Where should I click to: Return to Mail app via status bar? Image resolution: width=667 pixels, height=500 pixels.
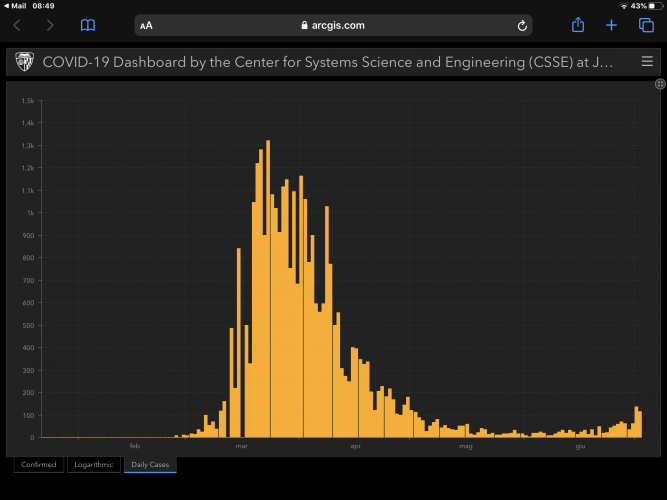[x=15, y=6]
